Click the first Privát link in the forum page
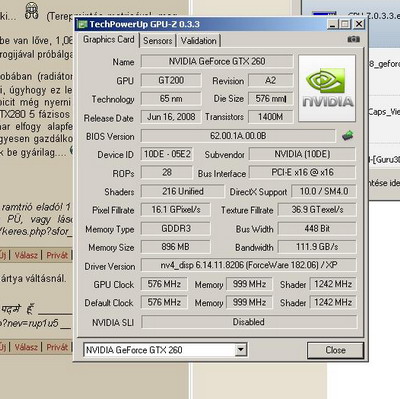This screenshot has height=399, width=400. [x=57, y=255]
